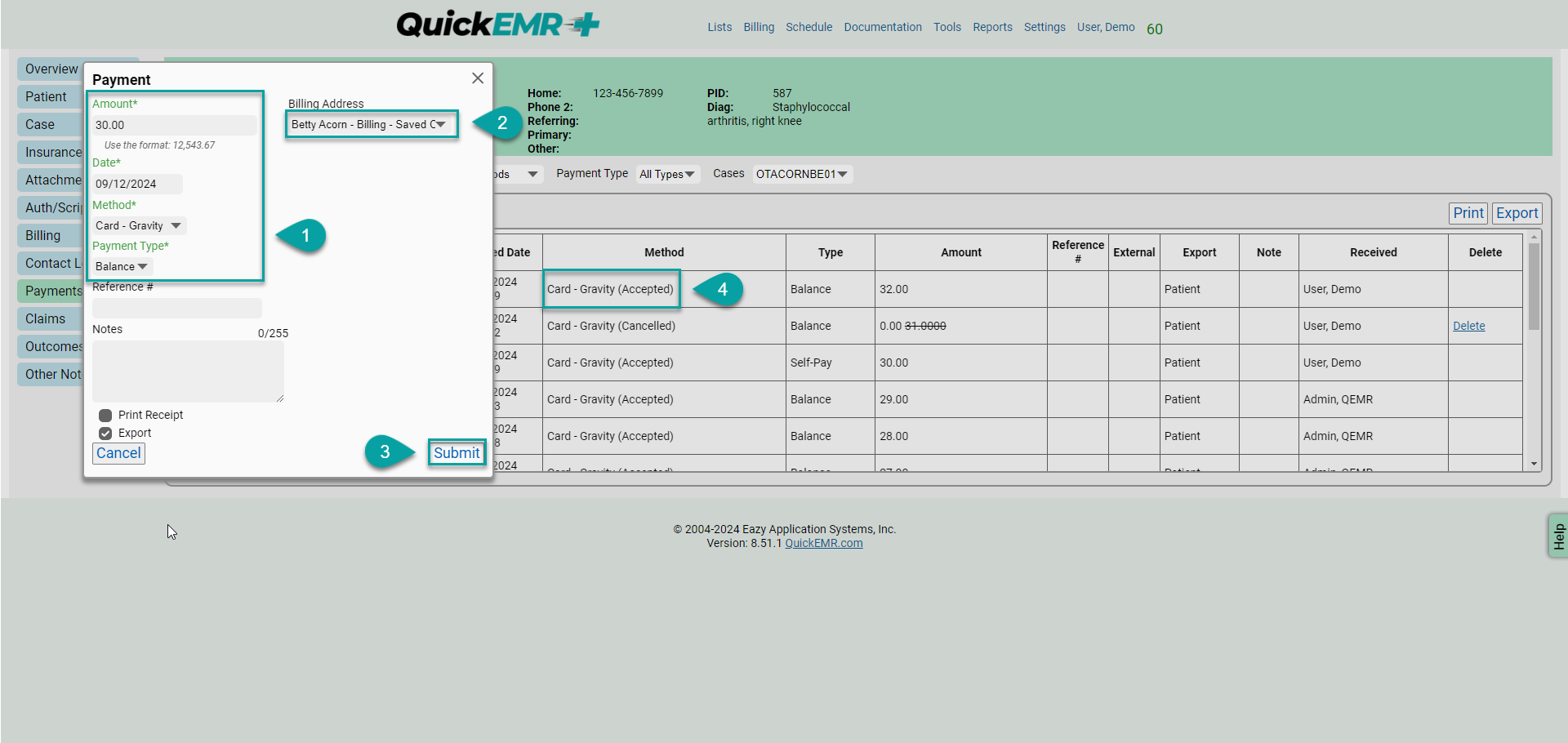Go to the Other Notes sidebar tab

[51, 375]
